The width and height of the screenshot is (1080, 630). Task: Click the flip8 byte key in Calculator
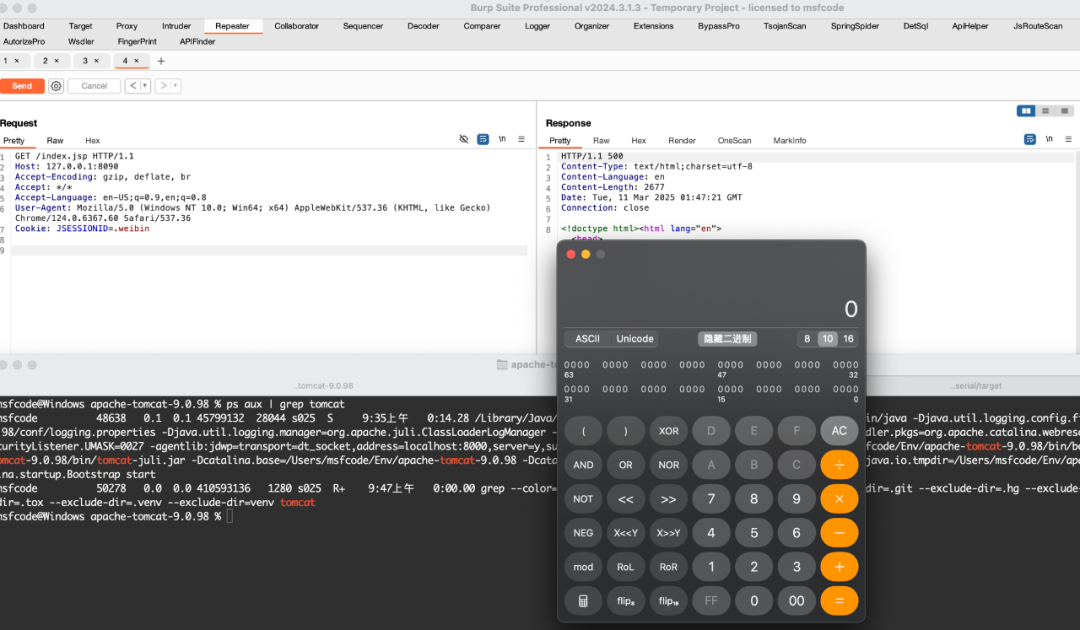[625, 601]
